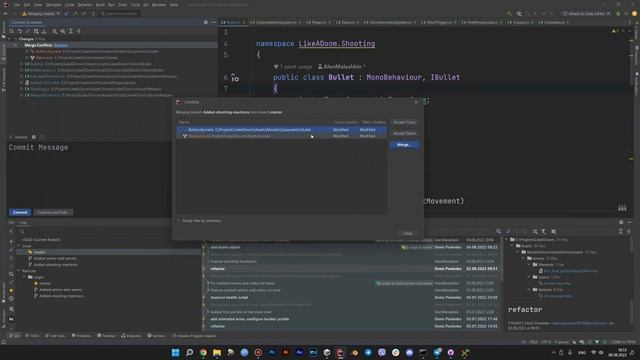Screen dimensions: 640x360
Task: Collapse the Materials folder in commit details tree
Action: tap(530, 265)
